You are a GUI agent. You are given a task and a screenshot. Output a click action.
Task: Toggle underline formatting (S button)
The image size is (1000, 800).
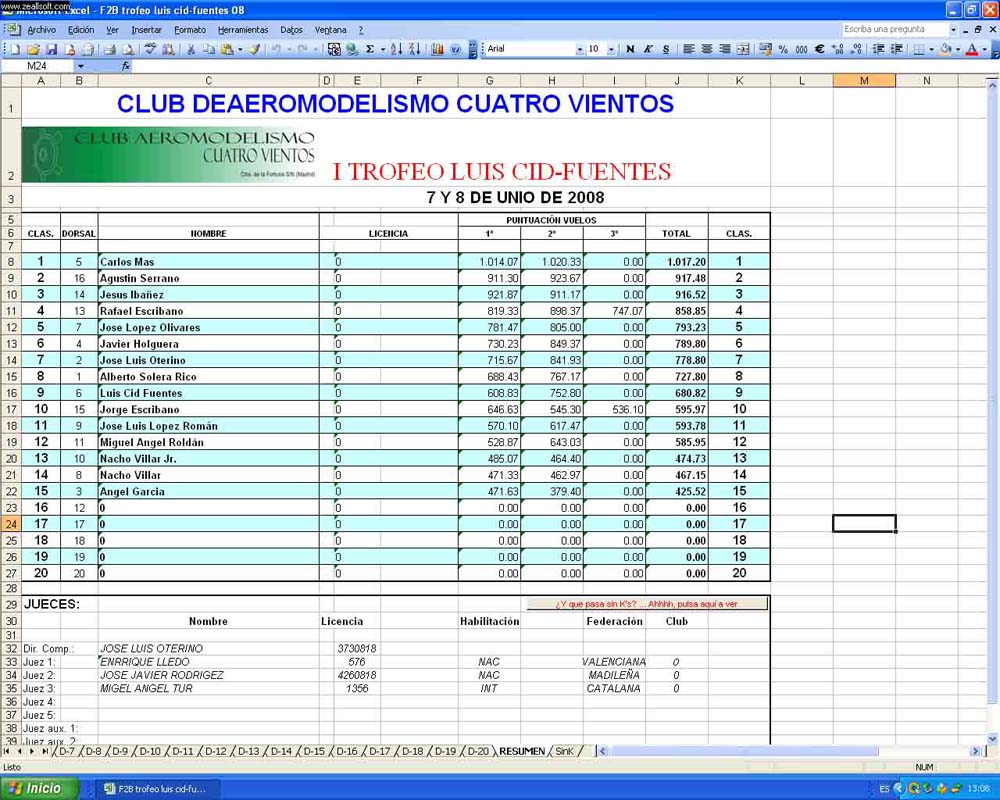[666, 49]
